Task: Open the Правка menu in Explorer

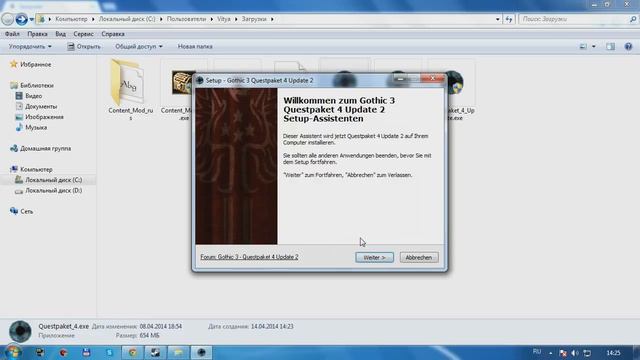Action: point(37,34)
